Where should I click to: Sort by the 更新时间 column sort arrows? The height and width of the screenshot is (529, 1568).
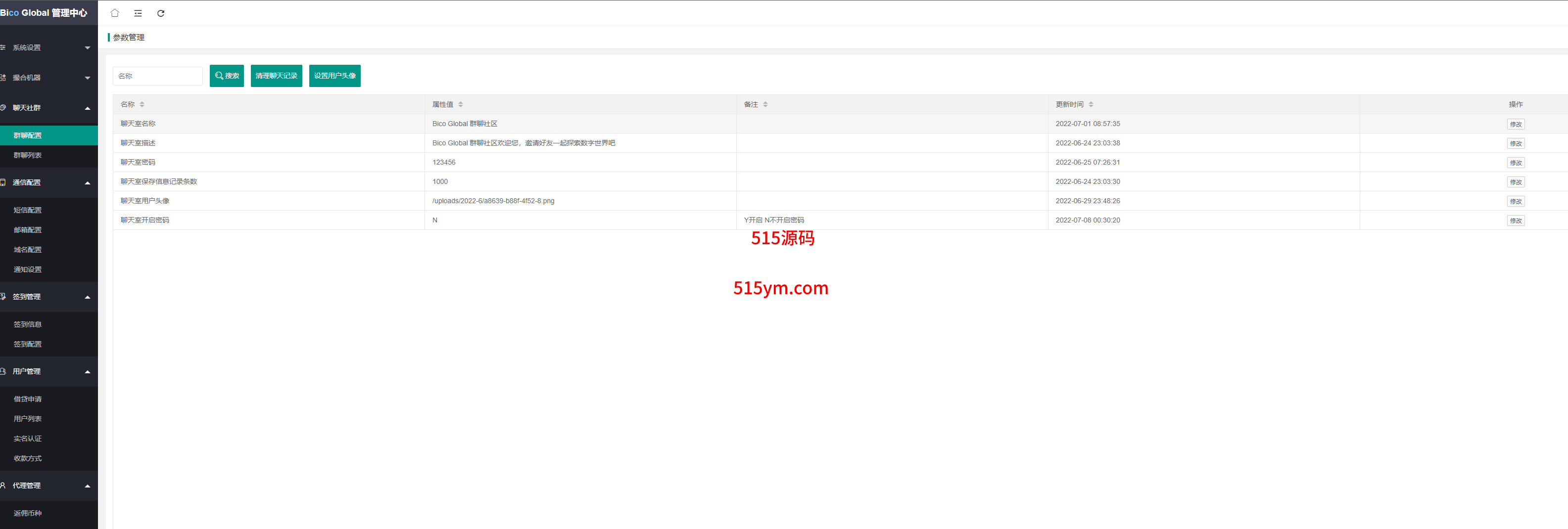pyautogui.click(x=1091, y=105)
